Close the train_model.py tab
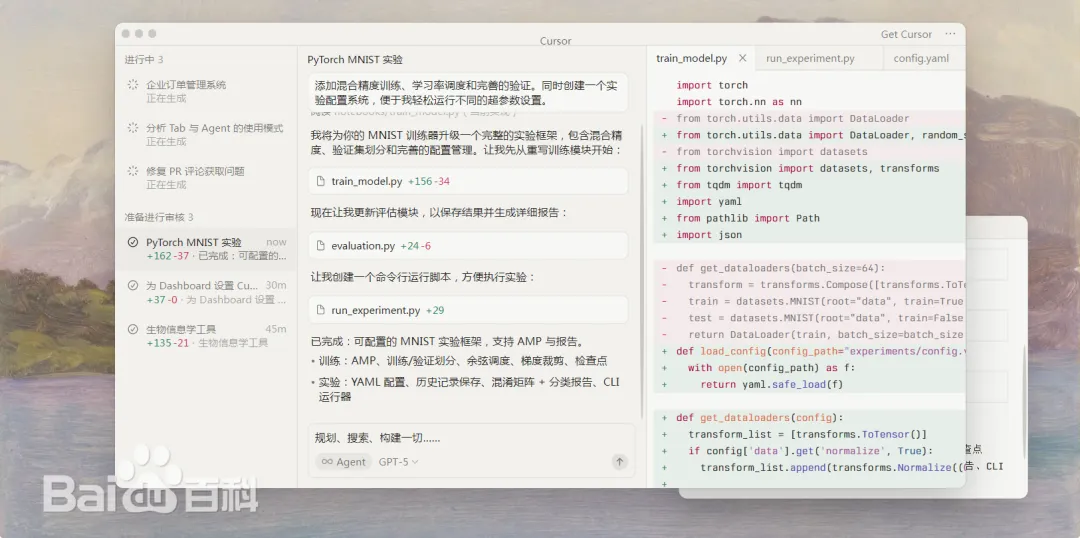The height and width of the screenshot is (538, 1080). pos(742,59)
